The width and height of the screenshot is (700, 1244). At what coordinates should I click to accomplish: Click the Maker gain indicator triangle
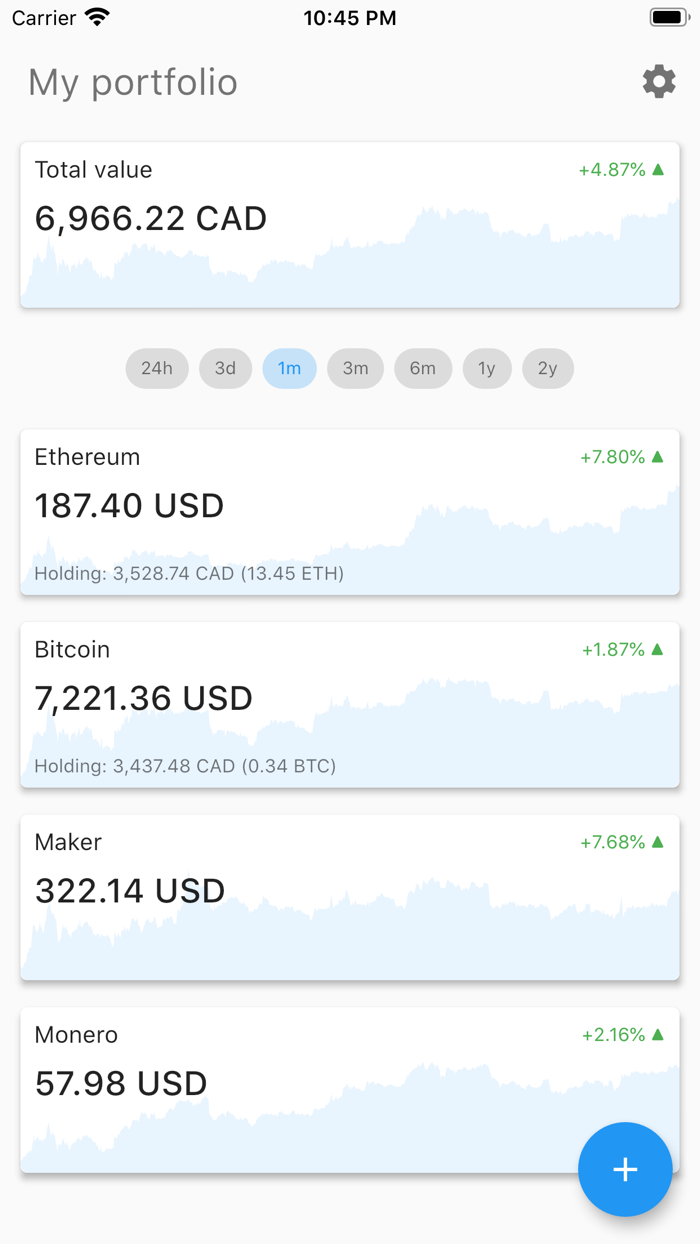(657, 842)
